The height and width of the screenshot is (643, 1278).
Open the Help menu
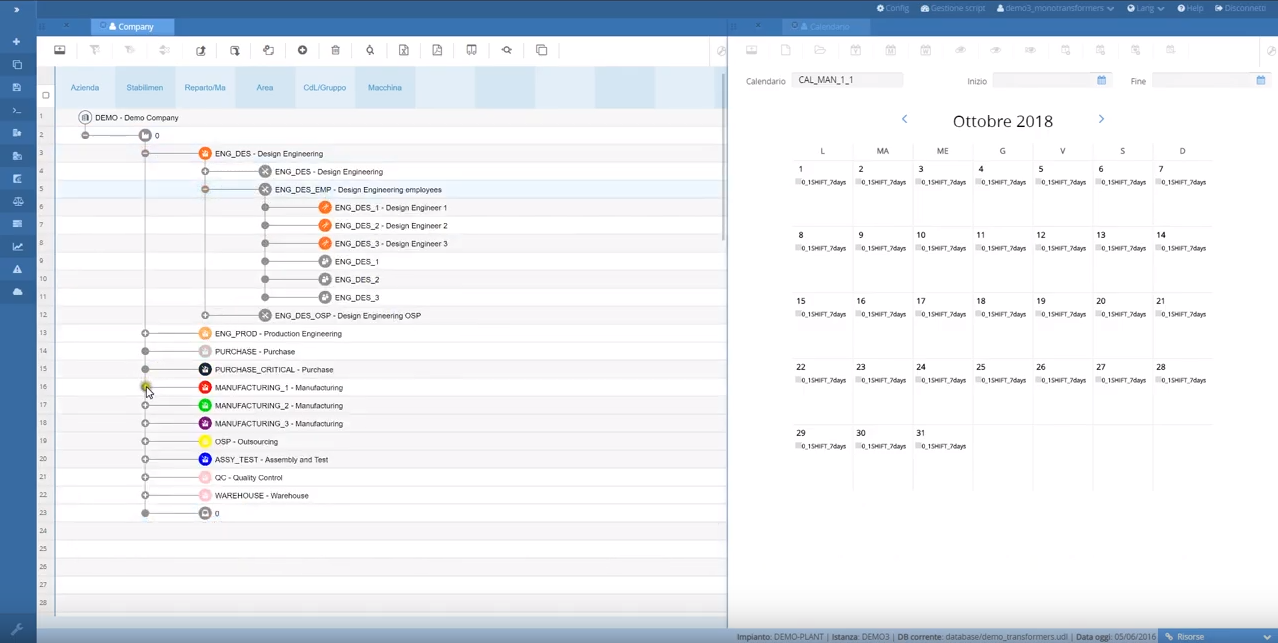1190,8
